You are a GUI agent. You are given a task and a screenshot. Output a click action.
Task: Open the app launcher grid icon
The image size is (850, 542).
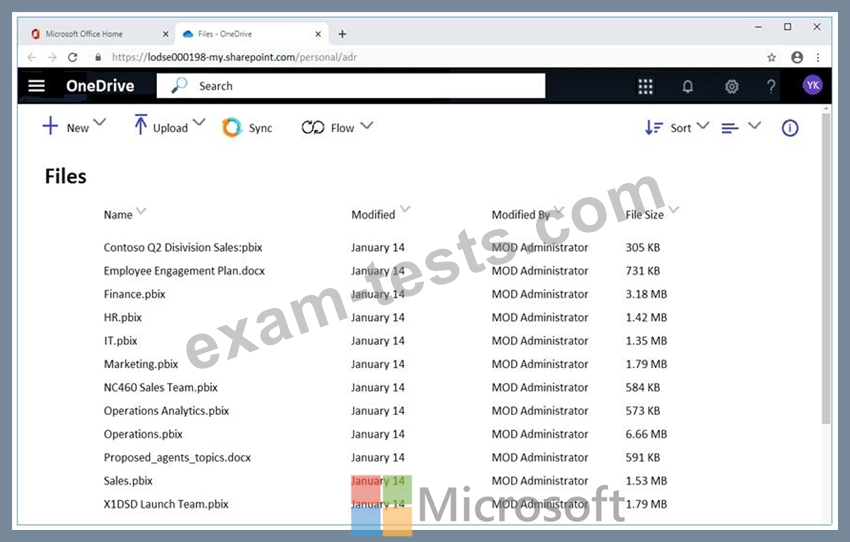click(645, 86)
